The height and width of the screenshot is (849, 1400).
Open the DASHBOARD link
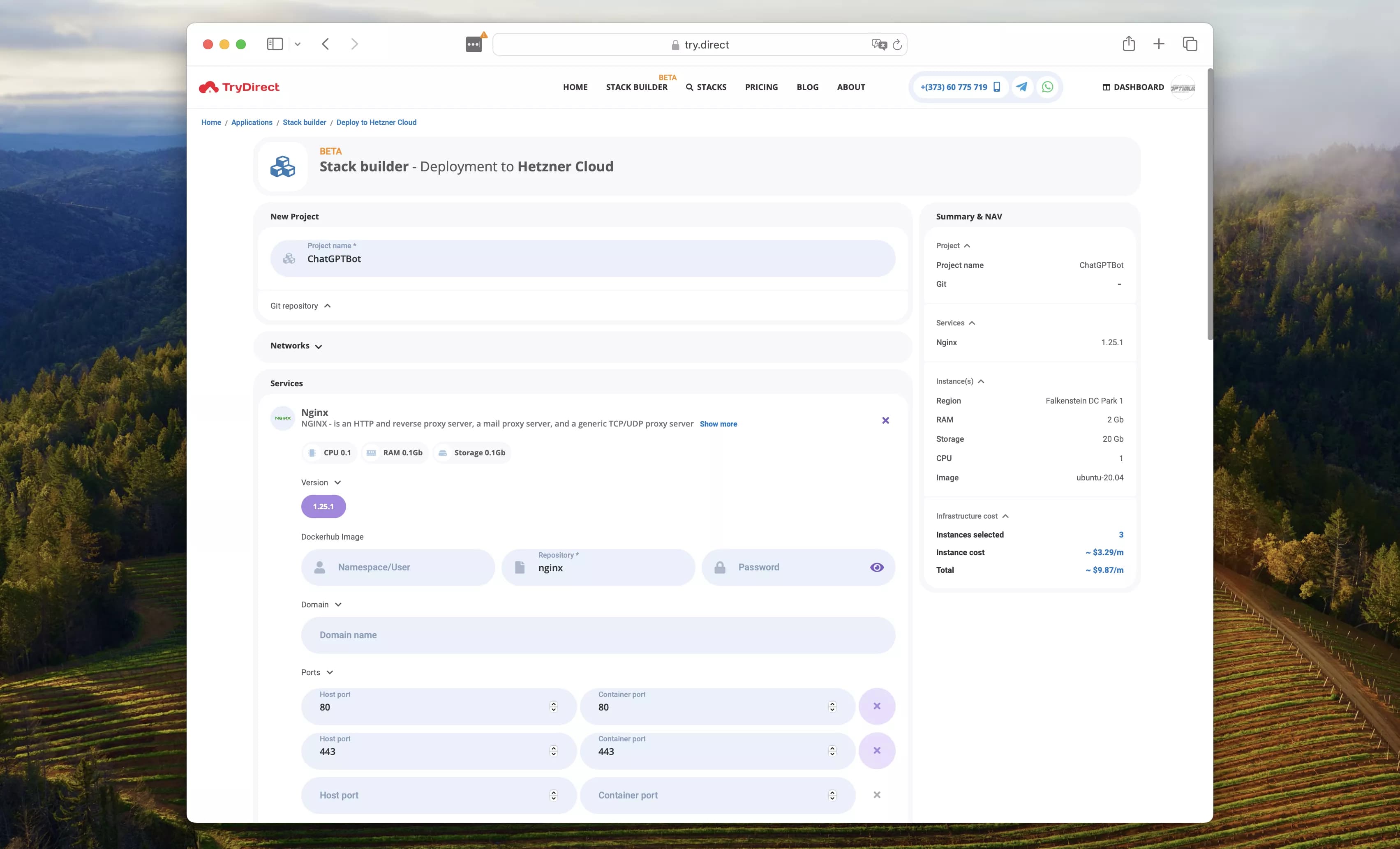[1133, 87]
